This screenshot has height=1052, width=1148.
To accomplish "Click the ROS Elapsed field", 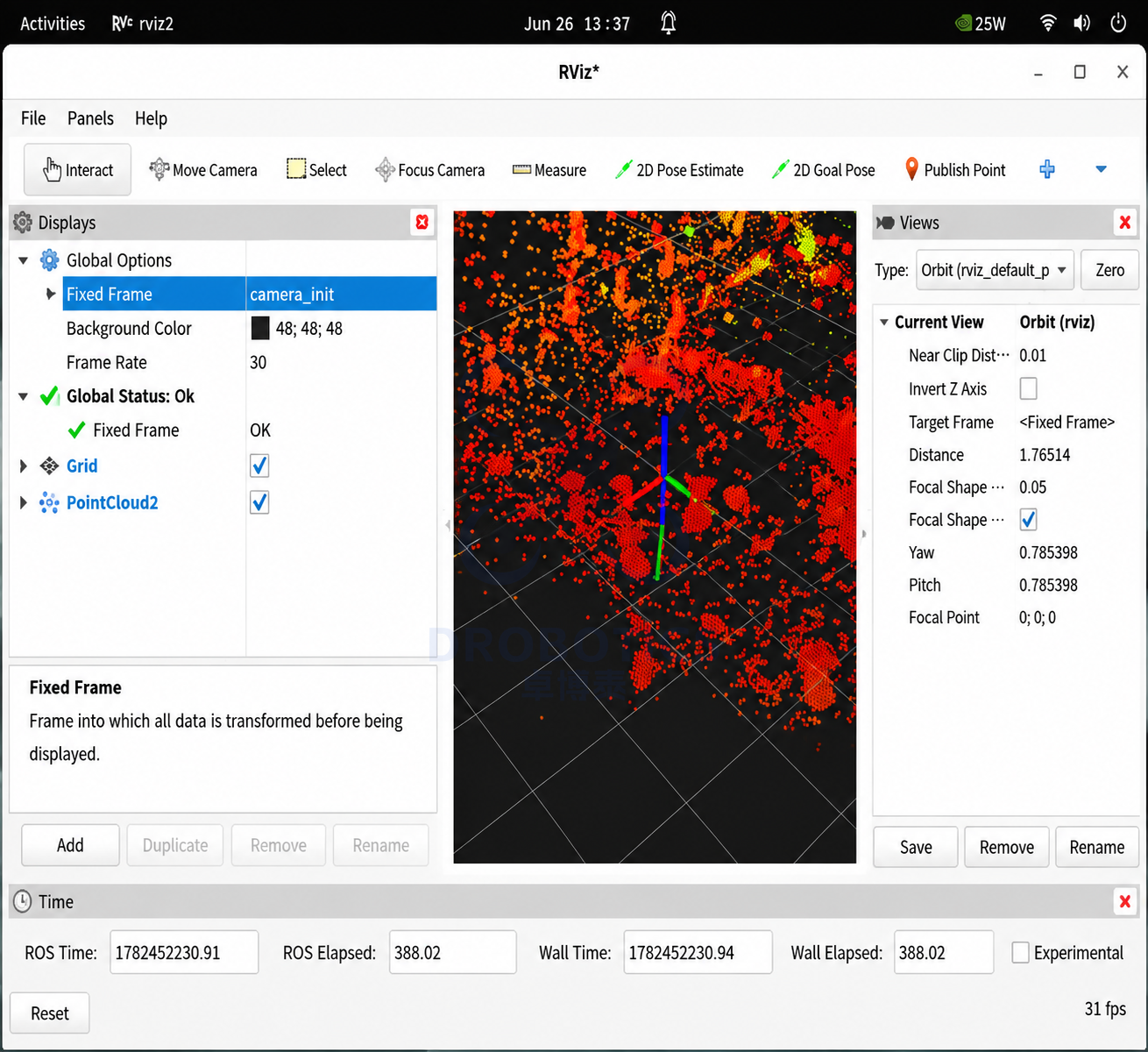I will 452,952.
